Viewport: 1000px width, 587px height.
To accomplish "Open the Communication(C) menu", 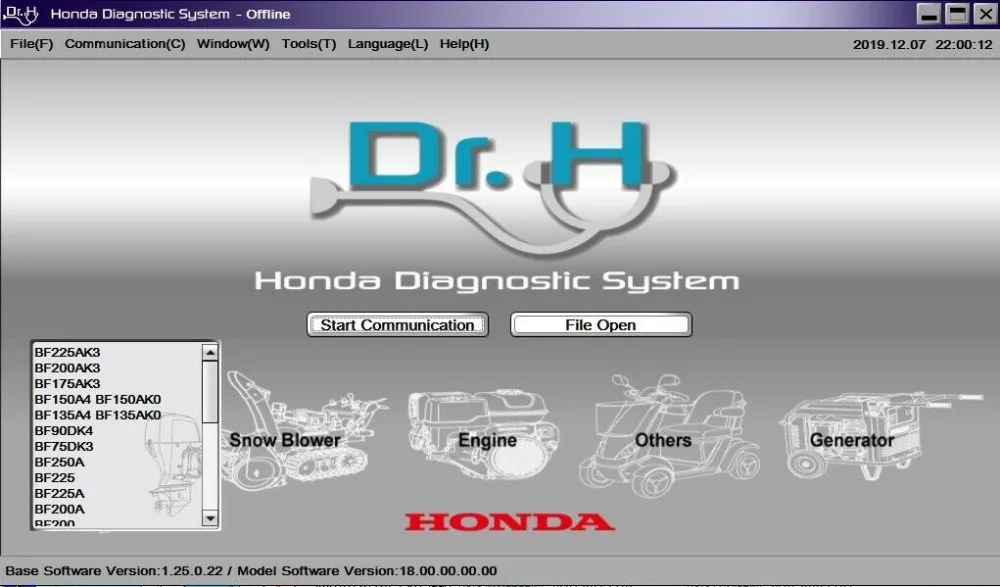I will [124, 44].
